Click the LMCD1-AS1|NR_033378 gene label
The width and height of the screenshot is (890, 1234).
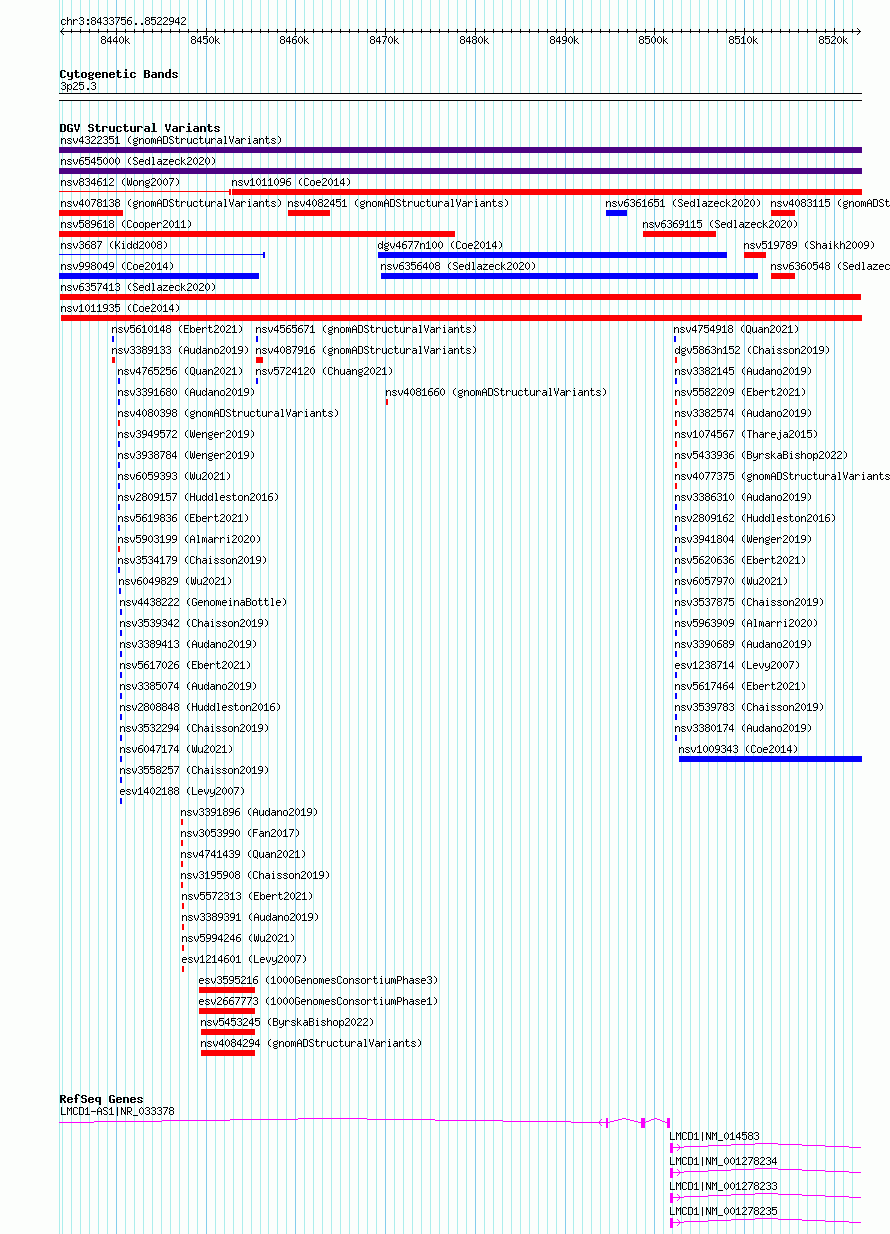(117, 1111)
